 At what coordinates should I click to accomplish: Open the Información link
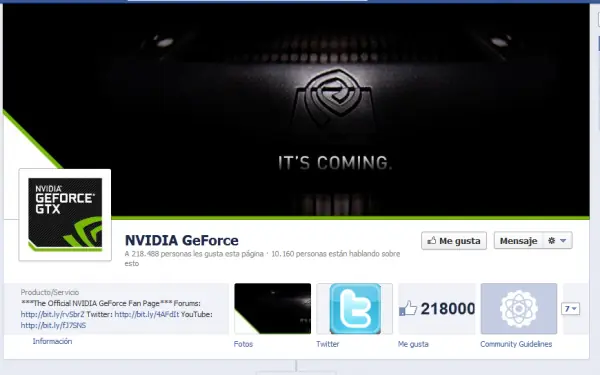52,341
